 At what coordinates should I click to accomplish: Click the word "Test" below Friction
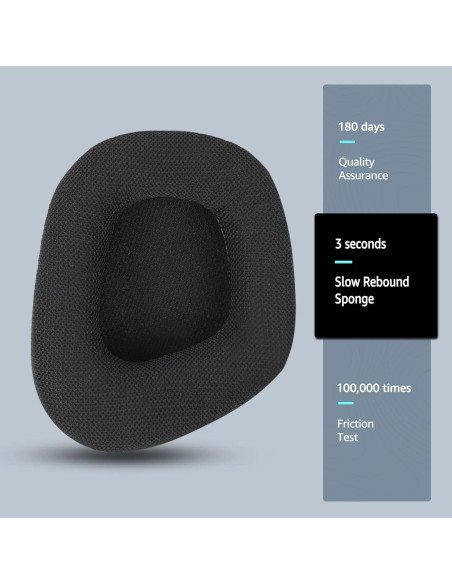pos(347,437)
